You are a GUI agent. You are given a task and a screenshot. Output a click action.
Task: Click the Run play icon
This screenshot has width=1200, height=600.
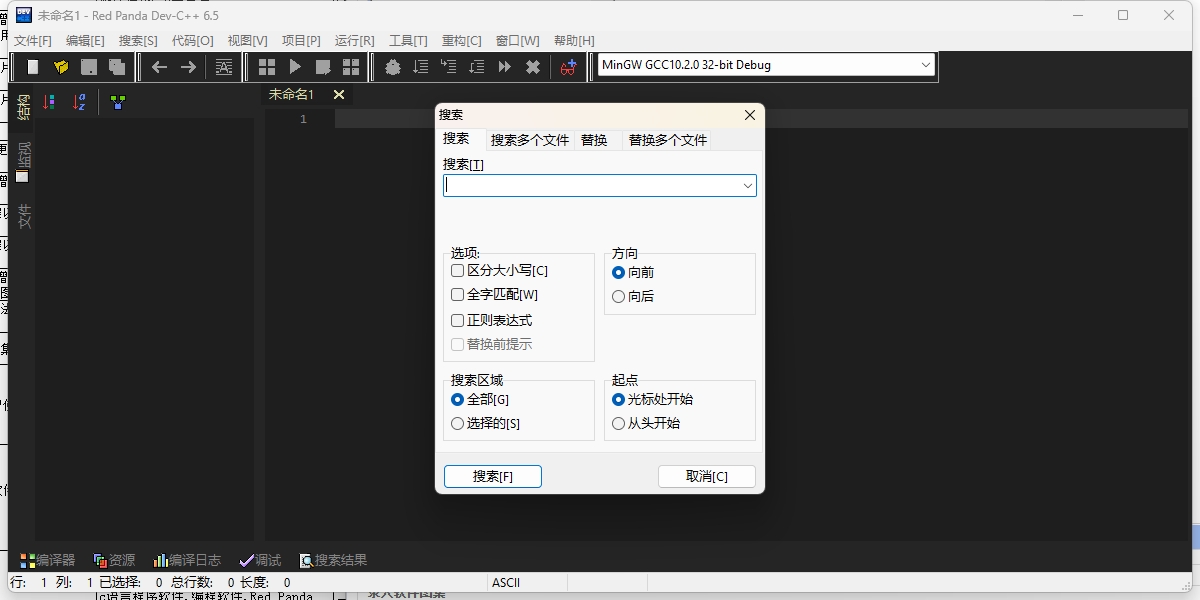[295, 67]
